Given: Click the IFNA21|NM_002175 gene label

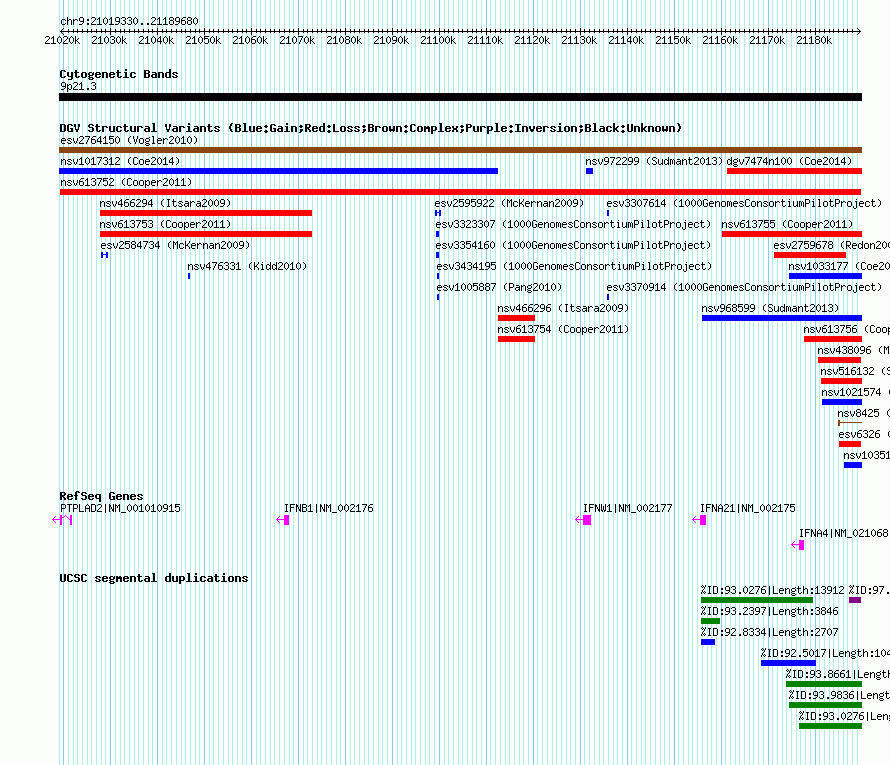Looking at the screenshot, I should click(x=748, y=508).
